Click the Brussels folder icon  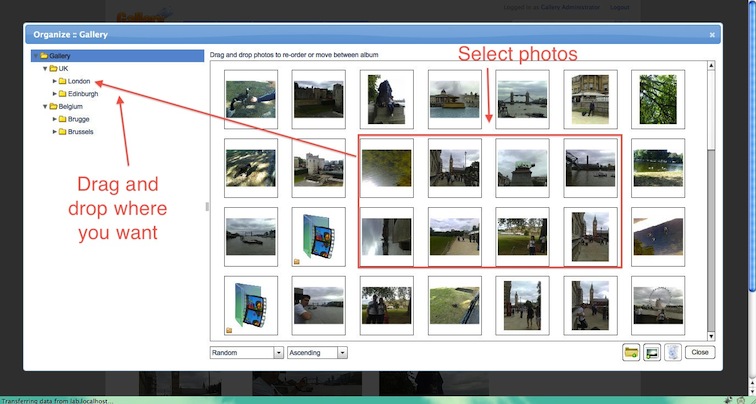click(63, 132)
